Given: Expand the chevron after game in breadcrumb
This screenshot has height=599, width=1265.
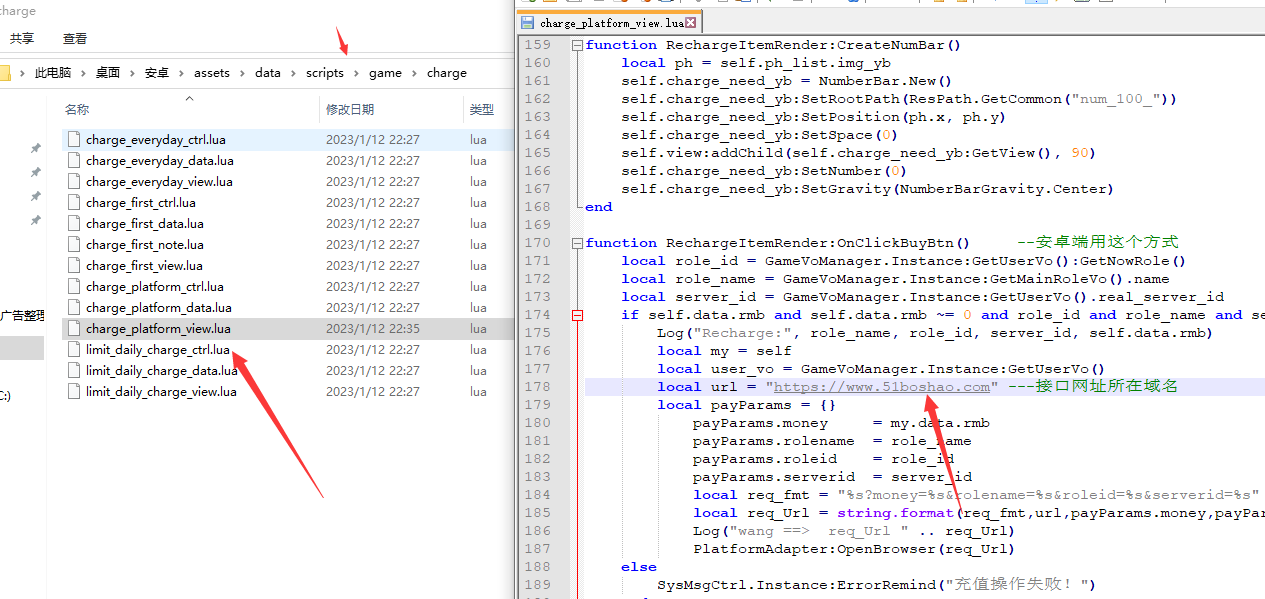Looking at the screenshot, I should coord(414,73).
